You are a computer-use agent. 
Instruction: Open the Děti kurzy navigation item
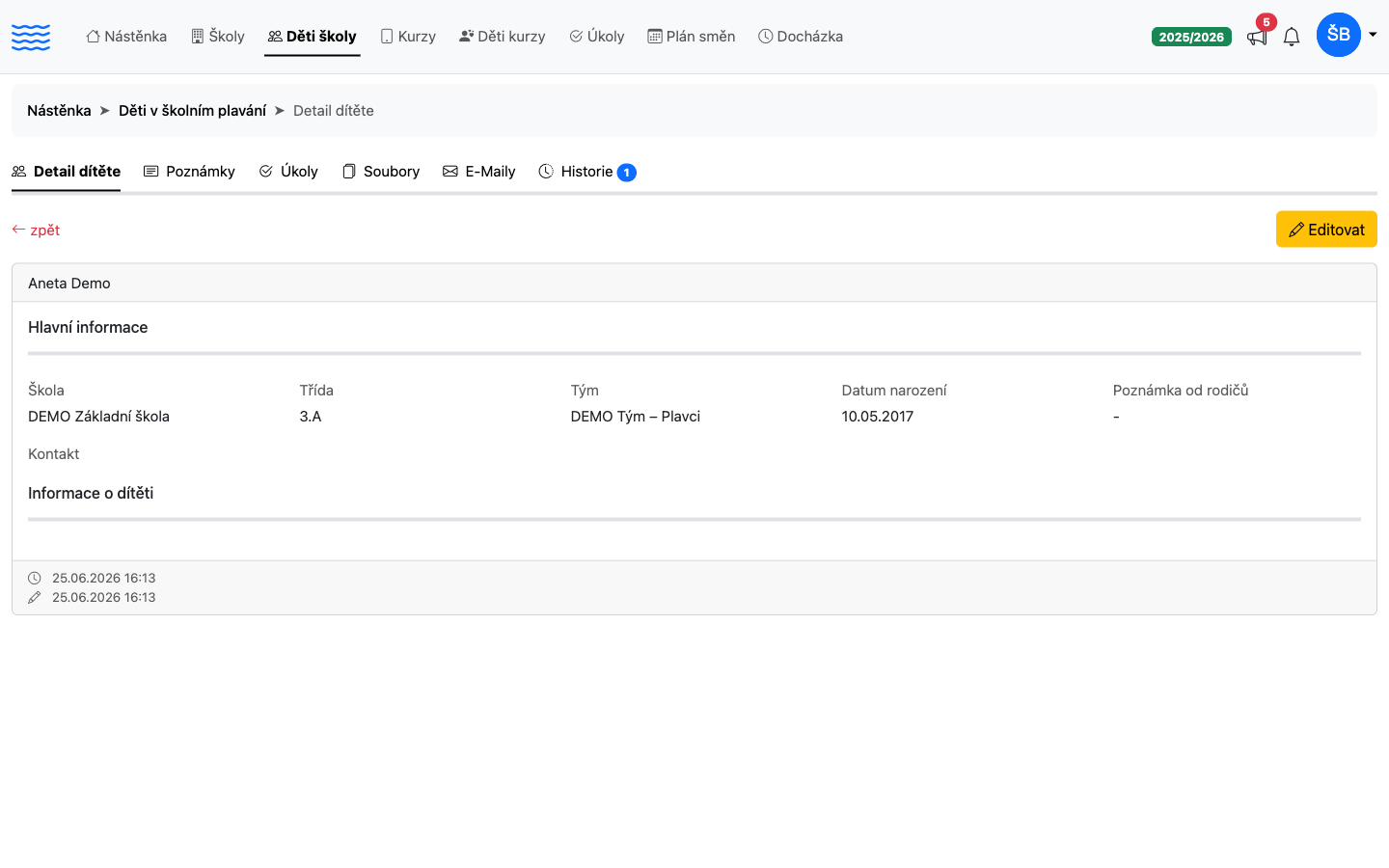coord(503,37)
